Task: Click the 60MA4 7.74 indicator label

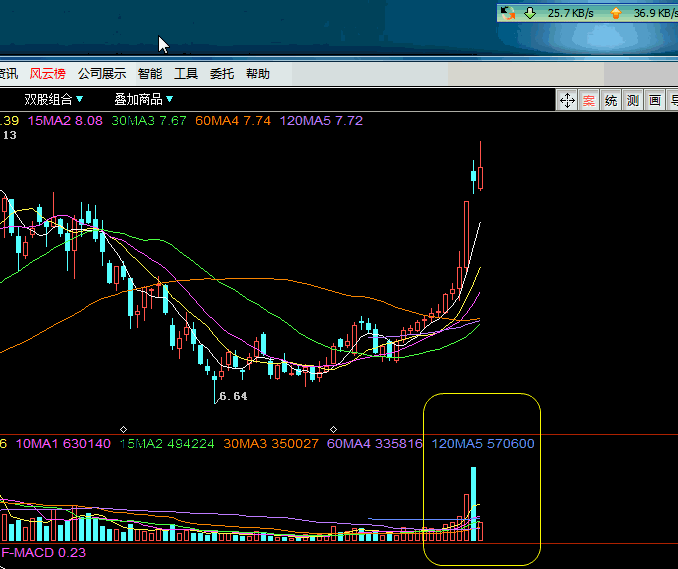Action: pos(233,121)
